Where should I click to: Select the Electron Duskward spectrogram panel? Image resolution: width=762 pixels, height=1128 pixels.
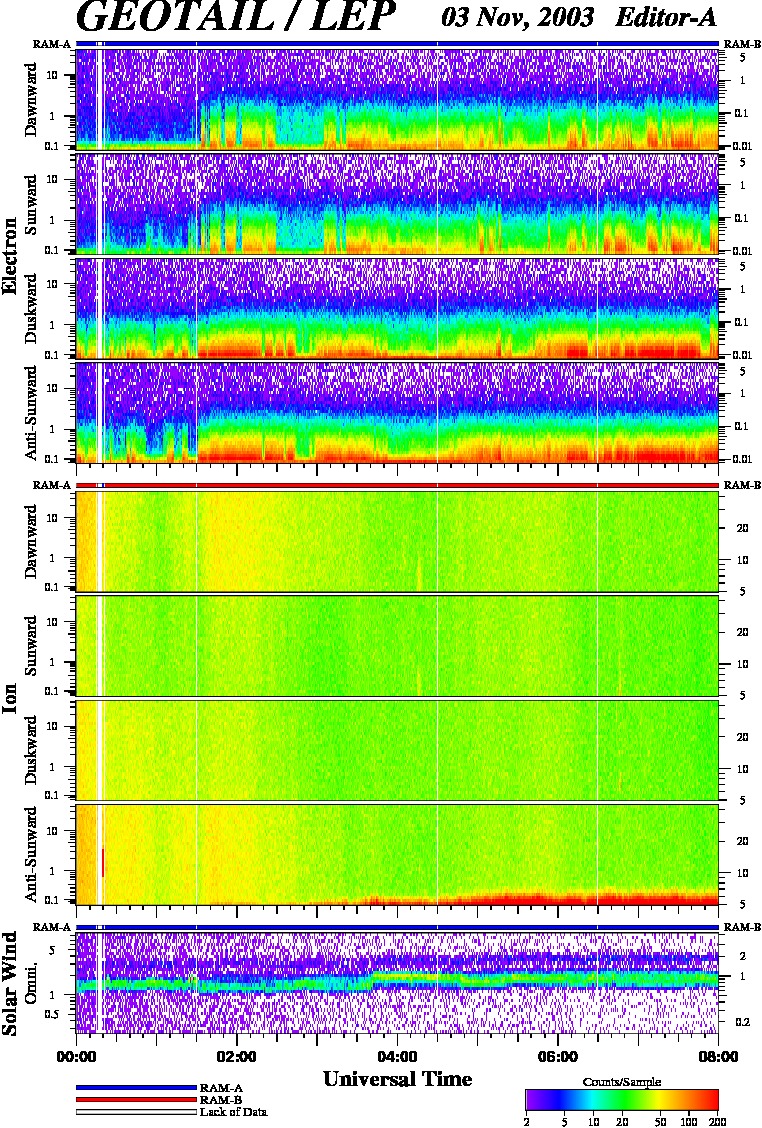[397, 309]
